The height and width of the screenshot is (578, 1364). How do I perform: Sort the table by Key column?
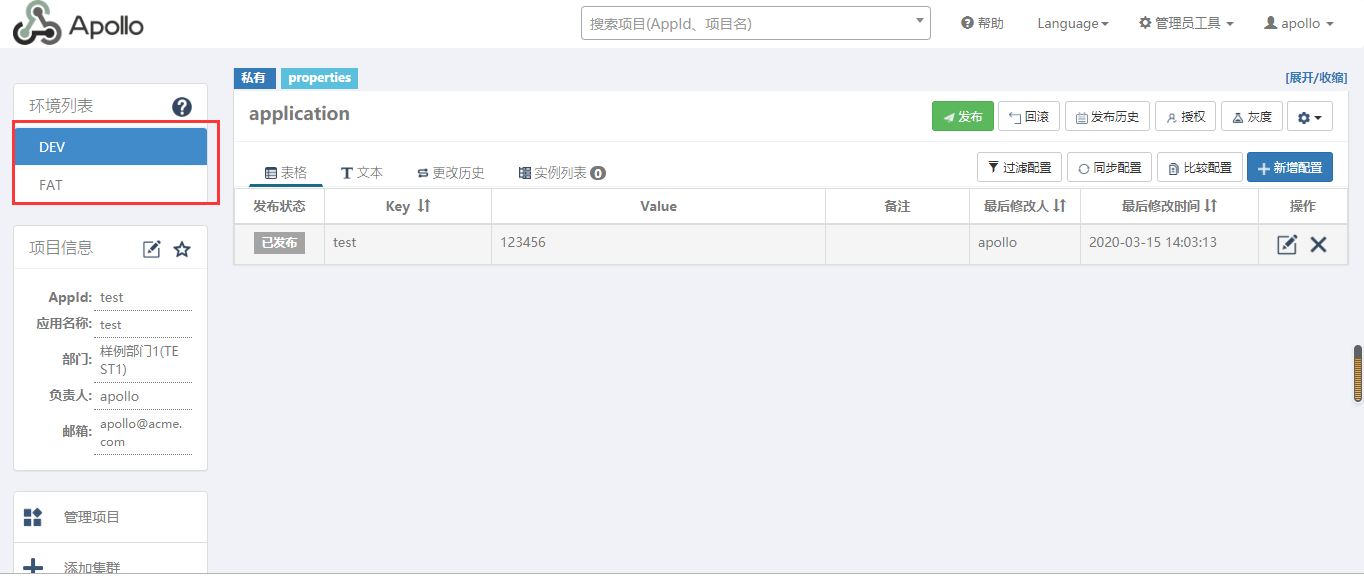click(423, 206)
